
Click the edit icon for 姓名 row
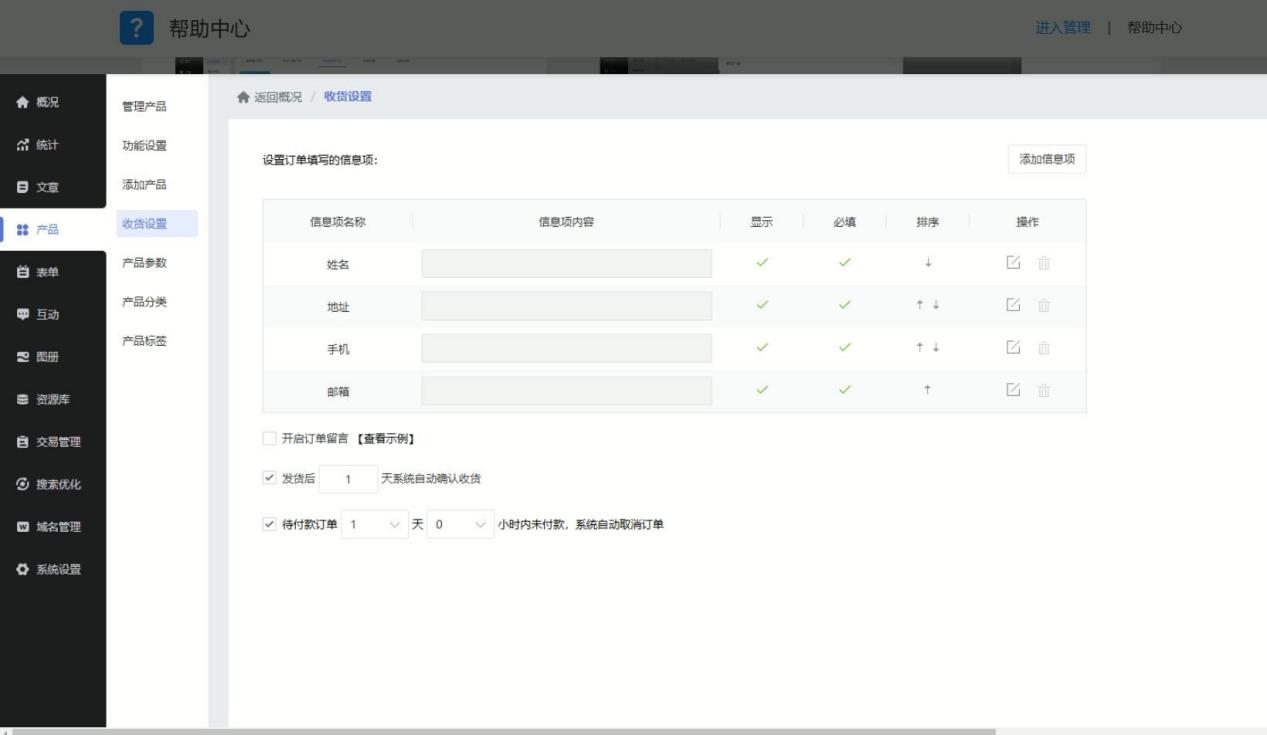pos(1013,263)
